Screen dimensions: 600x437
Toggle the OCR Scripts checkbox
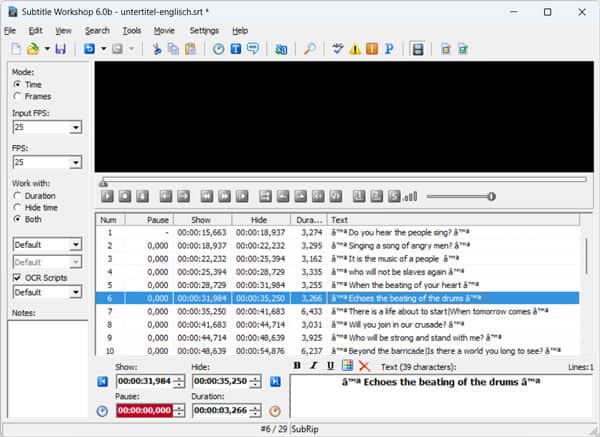[x=17, y=277]
